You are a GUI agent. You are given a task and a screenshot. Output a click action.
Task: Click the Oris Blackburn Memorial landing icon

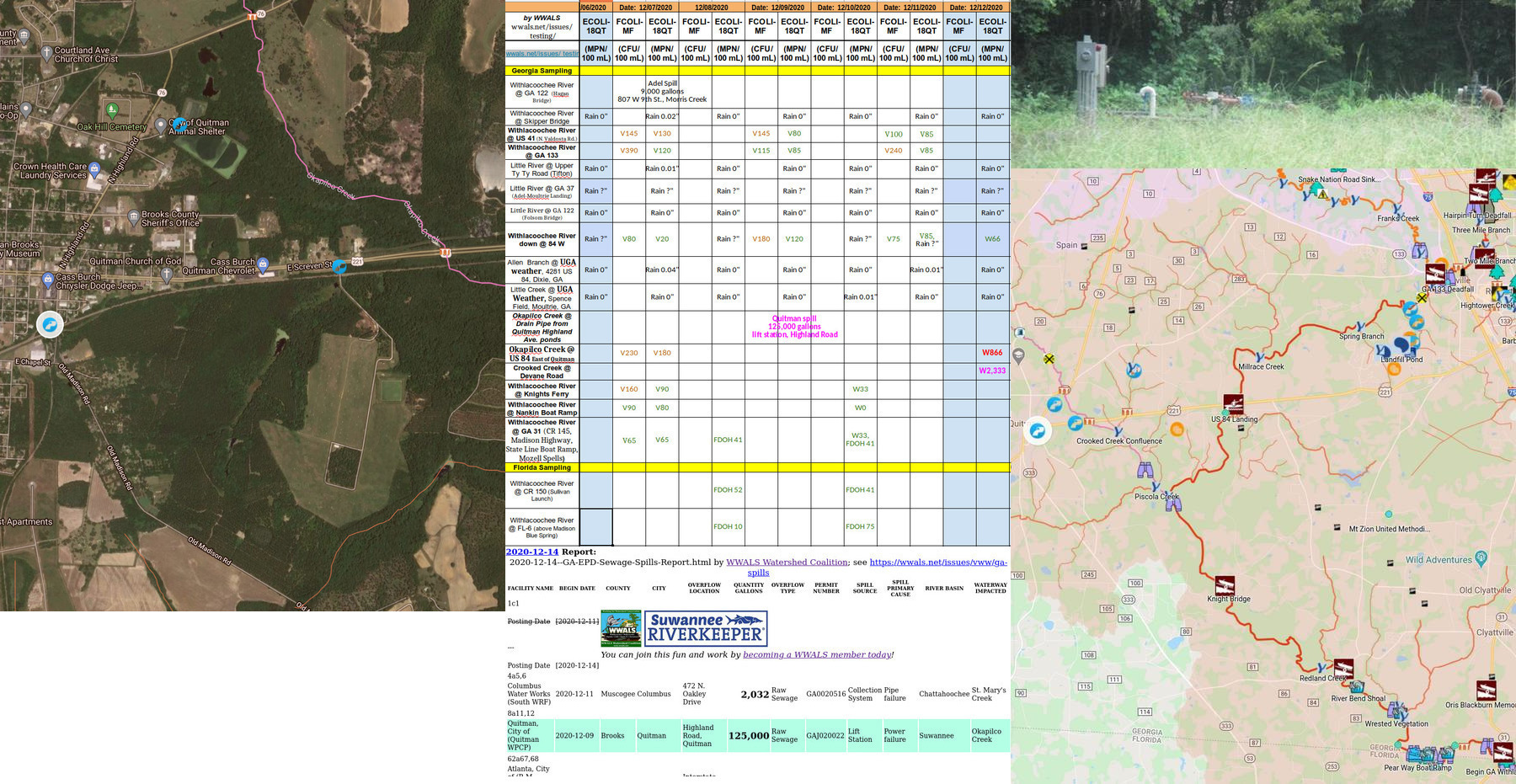click(x=1487, y=691)
